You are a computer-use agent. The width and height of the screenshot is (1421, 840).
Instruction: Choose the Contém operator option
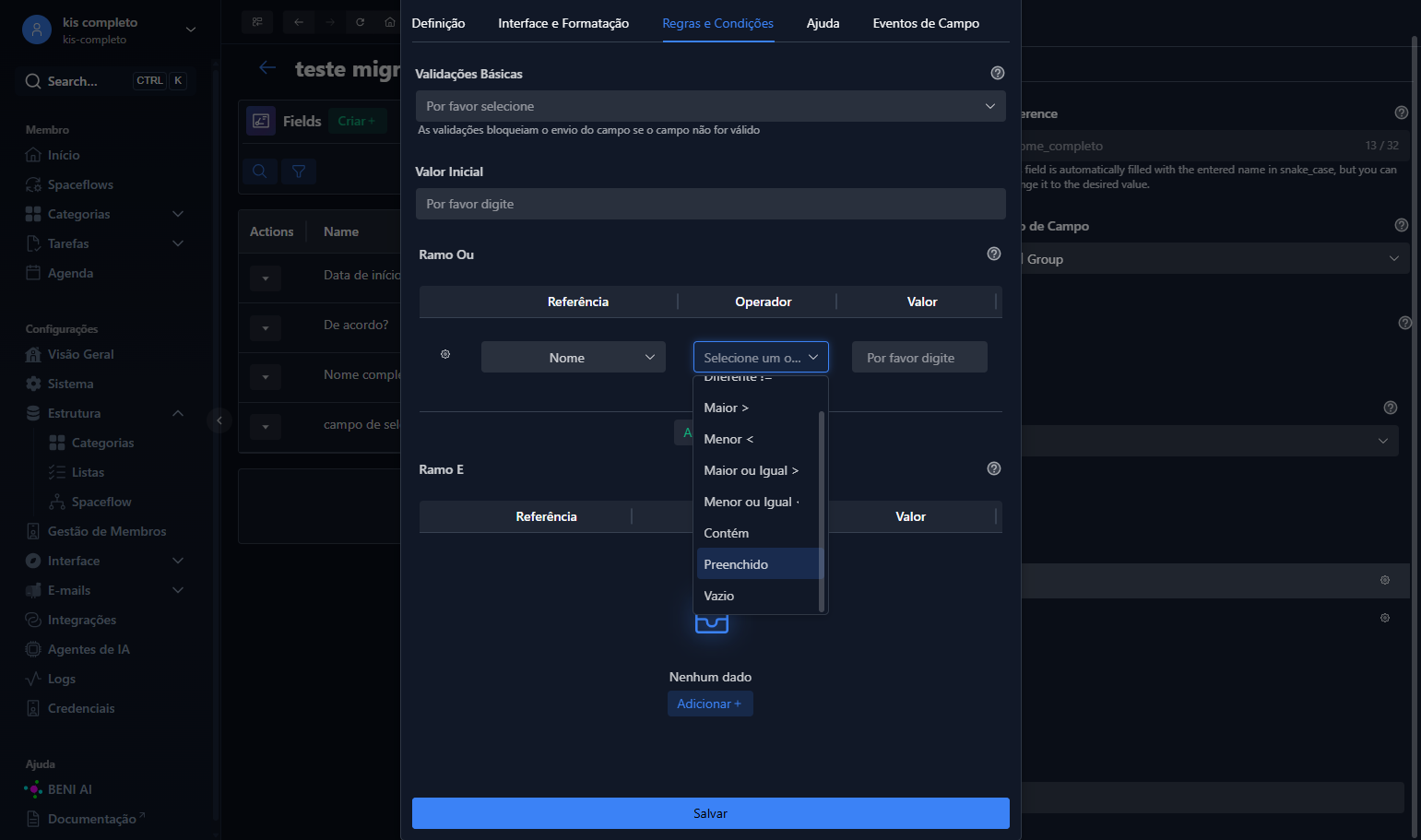(x=759, y=533)
